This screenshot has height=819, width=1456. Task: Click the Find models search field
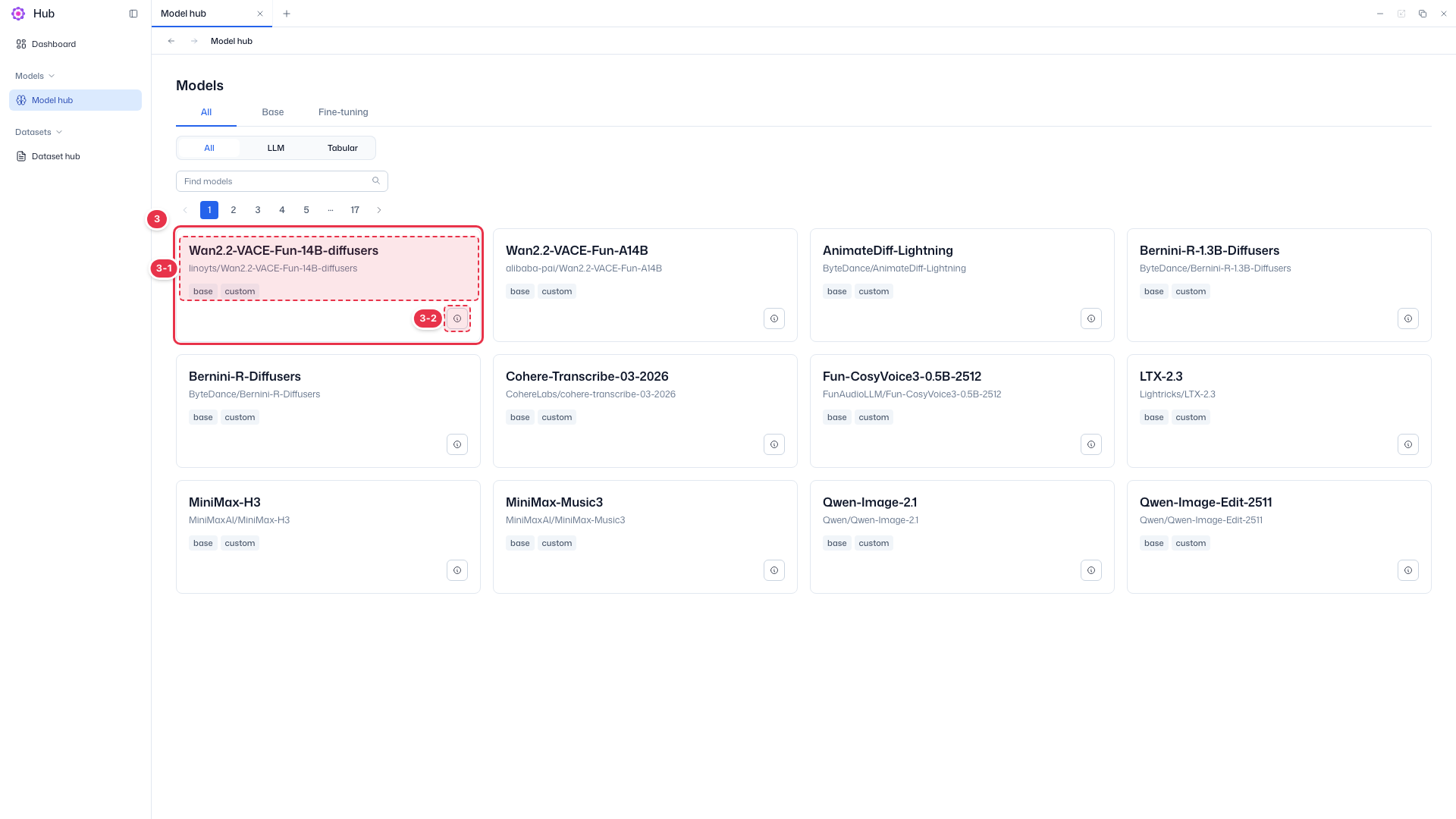(x=282, y=181)
